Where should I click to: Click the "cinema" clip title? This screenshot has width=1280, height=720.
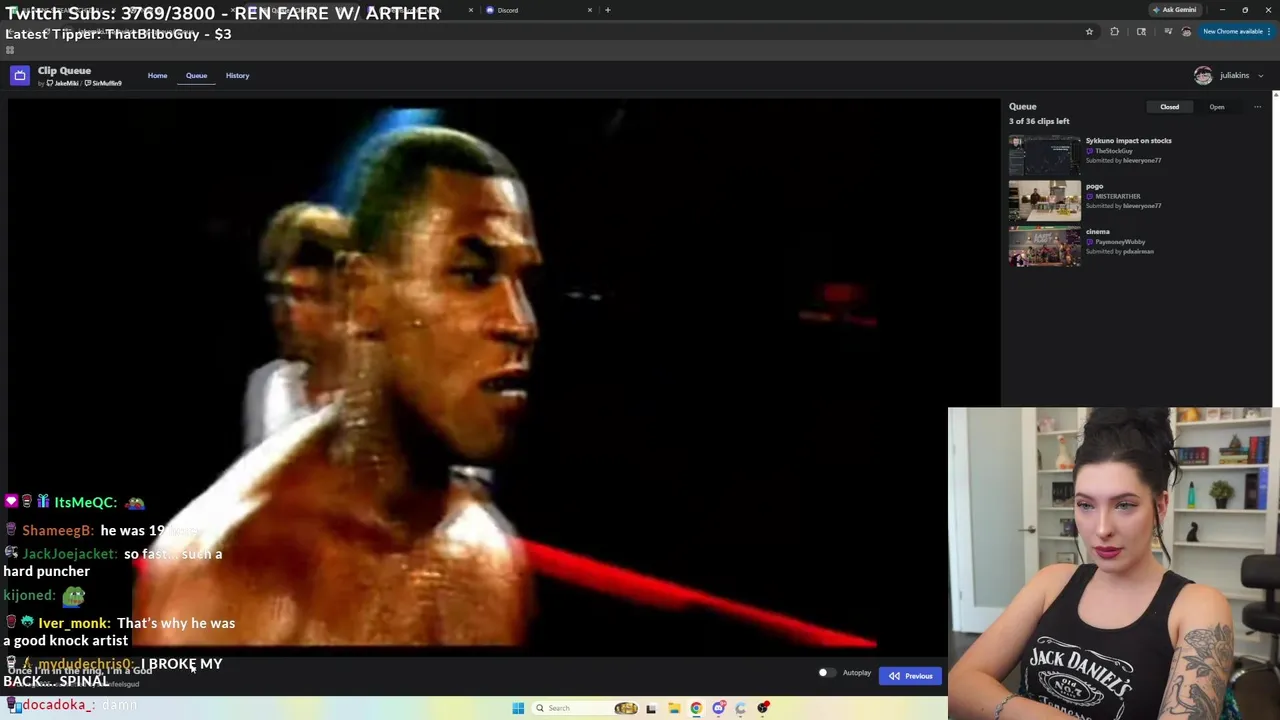pos(1097,231)
